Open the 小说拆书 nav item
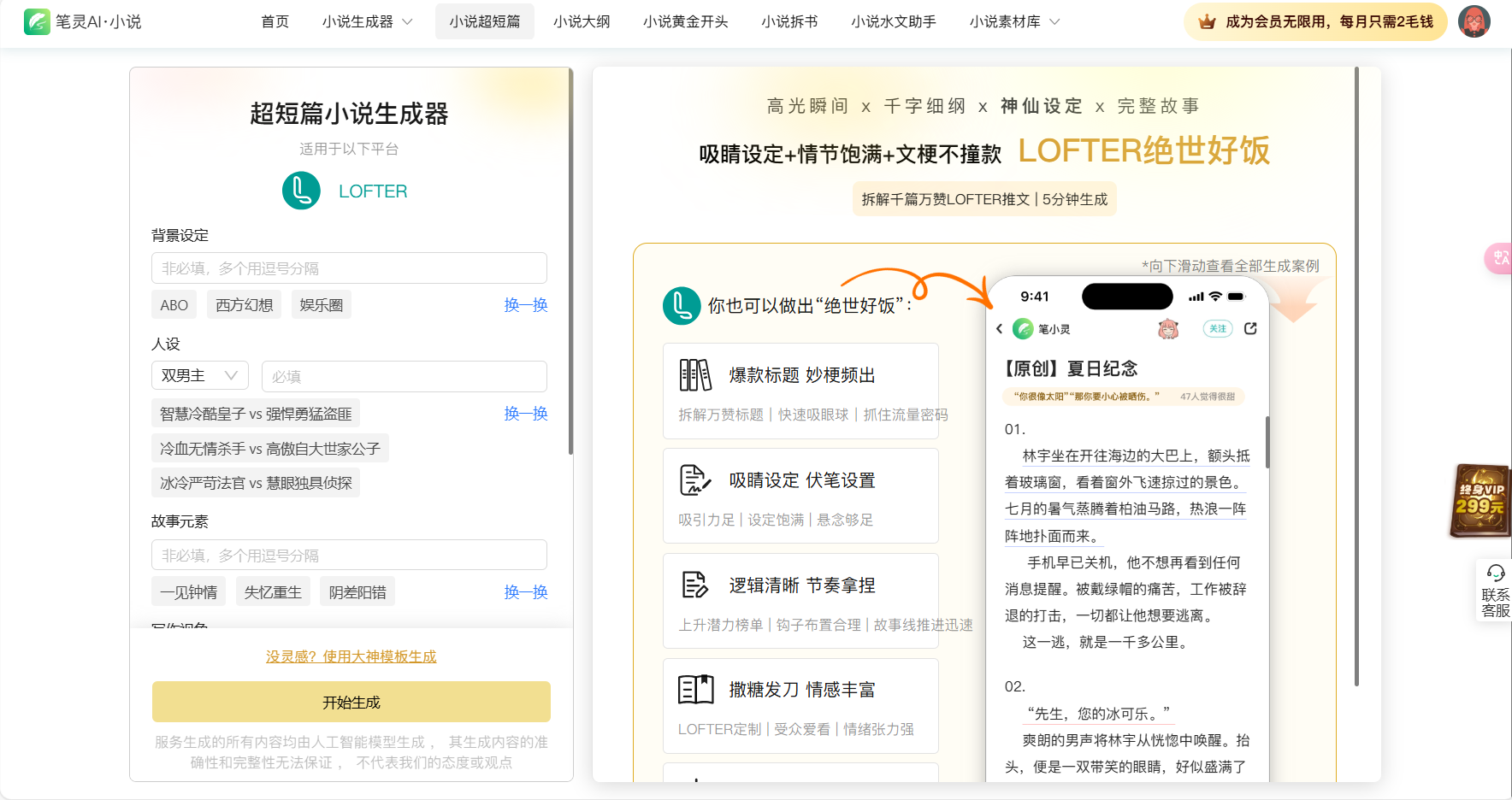 point(789,21)
